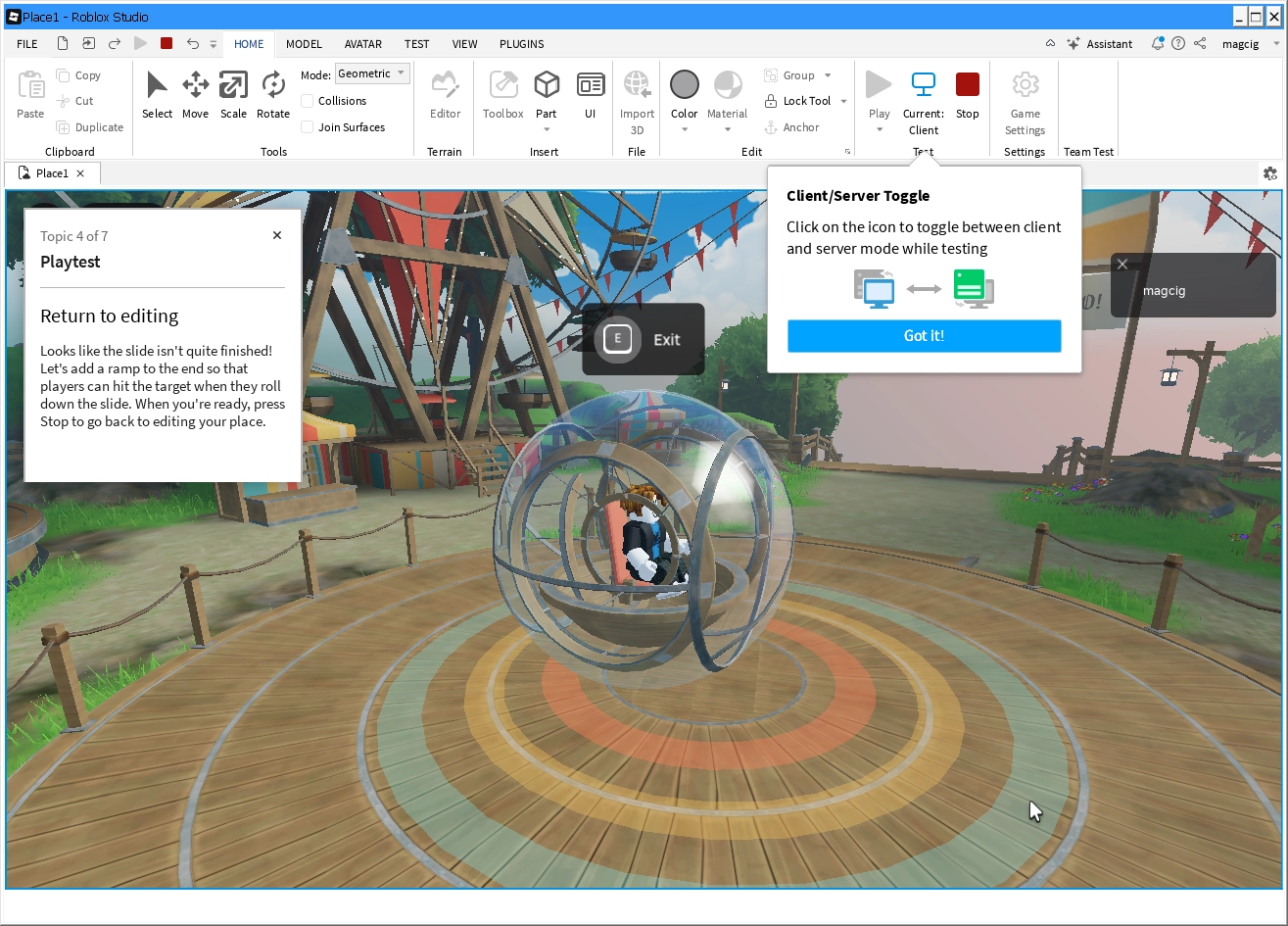Screen dimensions: 1288x926
Task: Open the Toolbox panel
Action: coord(503,95)
